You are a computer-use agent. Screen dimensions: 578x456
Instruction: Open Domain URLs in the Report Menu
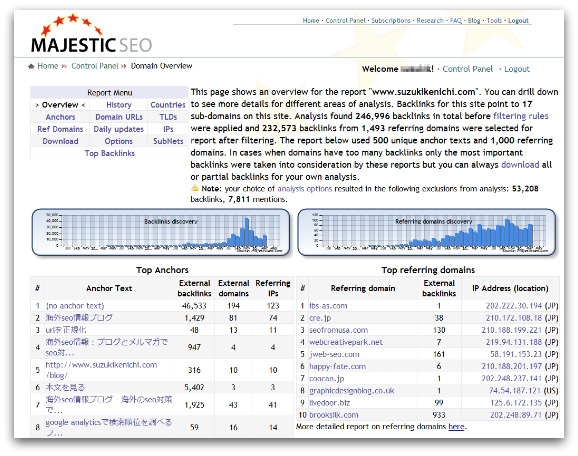coord(119,117)
